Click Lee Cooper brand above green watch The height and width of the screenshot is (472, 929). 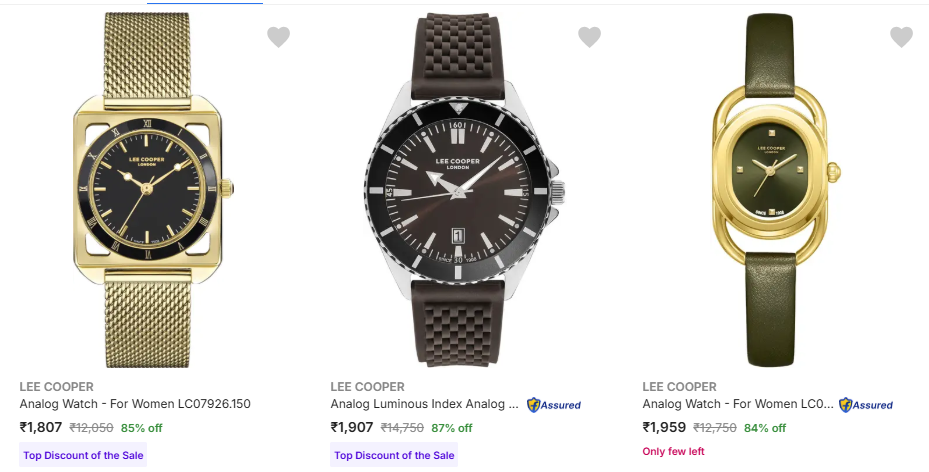(x=680, y=387)
